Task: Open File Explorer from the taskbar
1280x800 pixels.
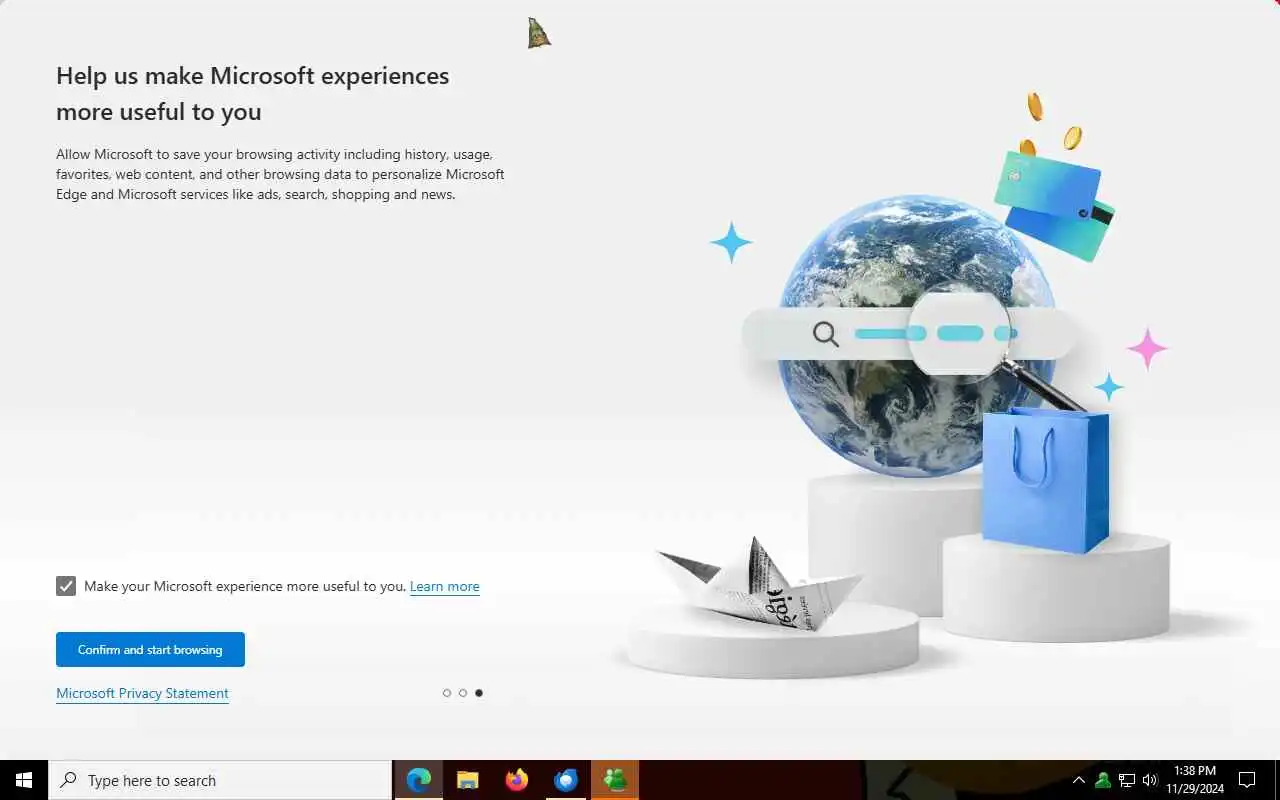Action: (x=468, y=780)
